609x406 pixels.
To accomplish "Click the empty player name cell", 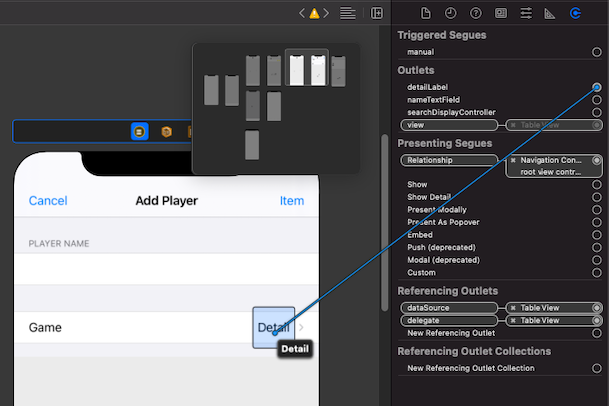I will 167,269.
